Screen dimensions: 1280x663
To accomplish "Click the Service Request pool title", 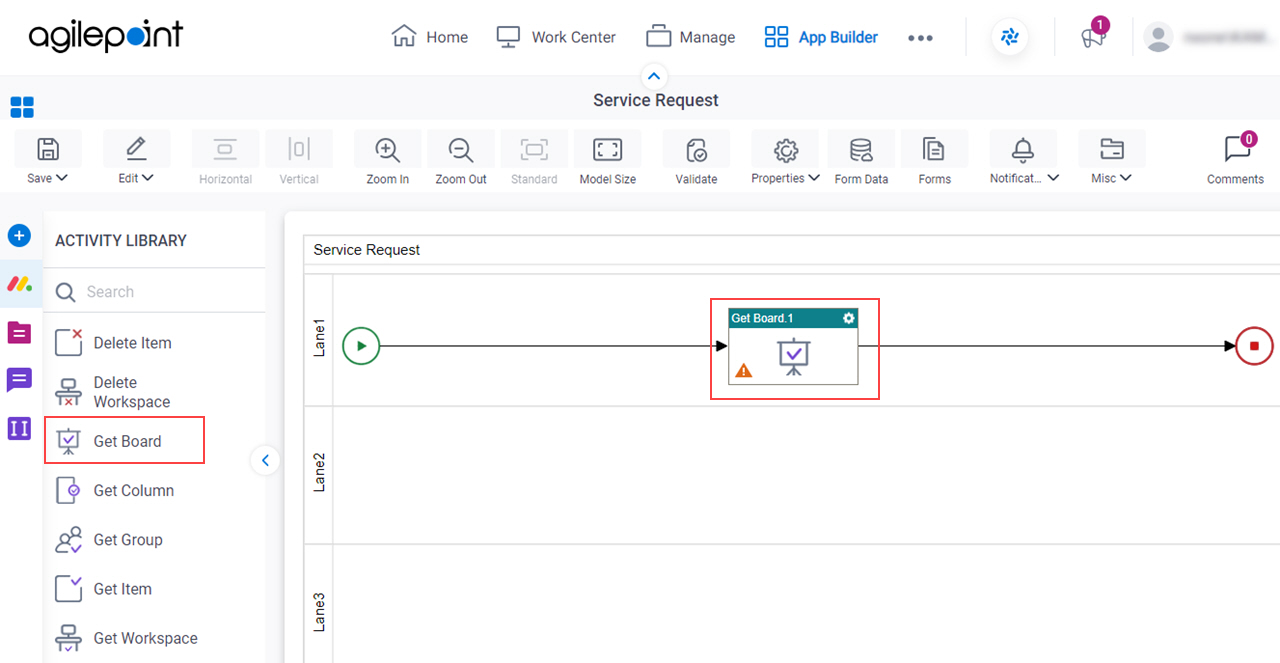I will tap(367, 250).
